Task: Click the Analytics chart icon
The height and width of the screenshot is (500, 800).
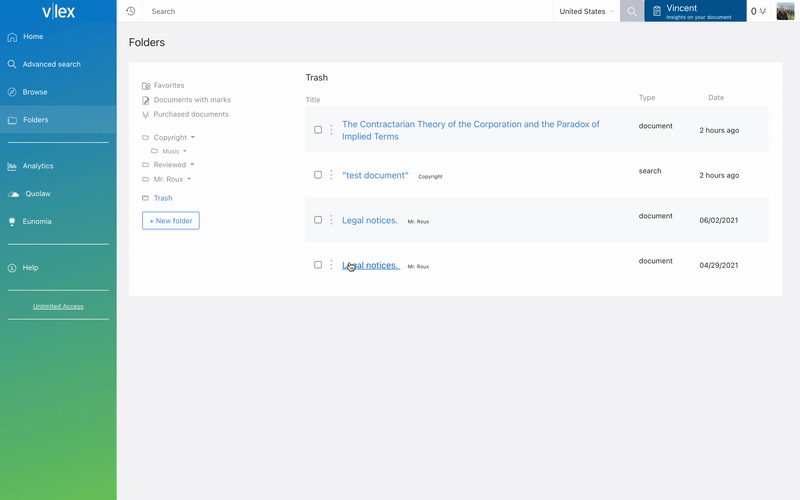Action: click(x=12, y=166)
